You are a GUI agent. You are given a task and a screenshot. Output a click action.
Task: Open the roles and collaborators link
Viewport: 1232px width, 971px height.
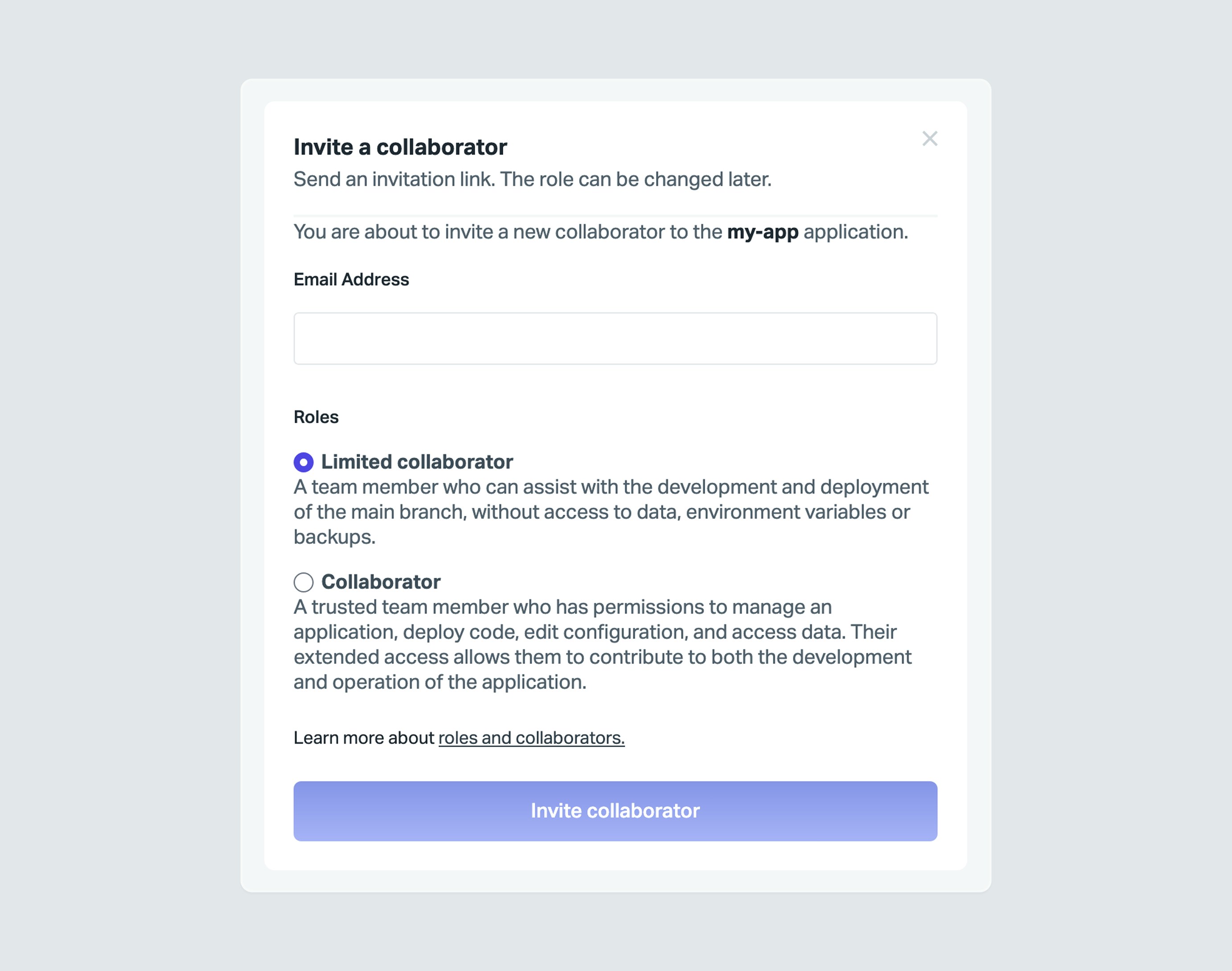click(x=531, y=738)
